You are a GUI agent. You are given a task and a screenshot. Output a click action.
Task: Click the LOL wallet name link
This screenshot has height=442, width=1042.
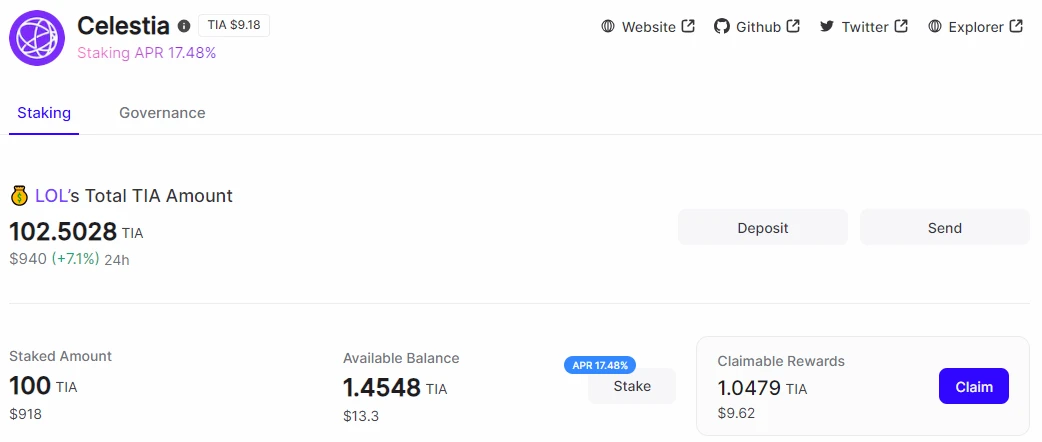pyautogui.click(x=51, y=196)
